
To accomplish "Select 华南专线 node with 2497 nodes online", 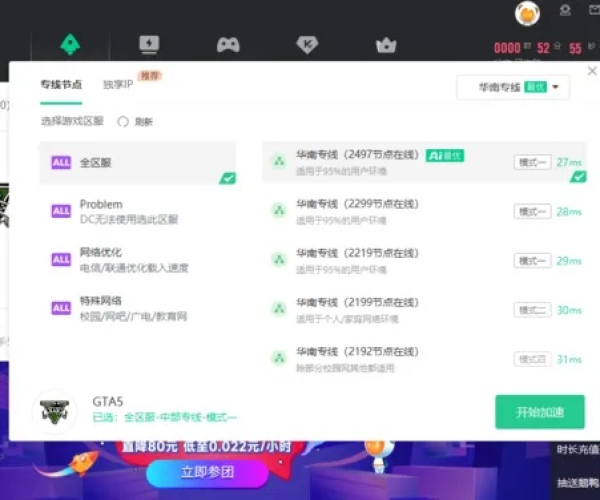I will pos(424,163).
